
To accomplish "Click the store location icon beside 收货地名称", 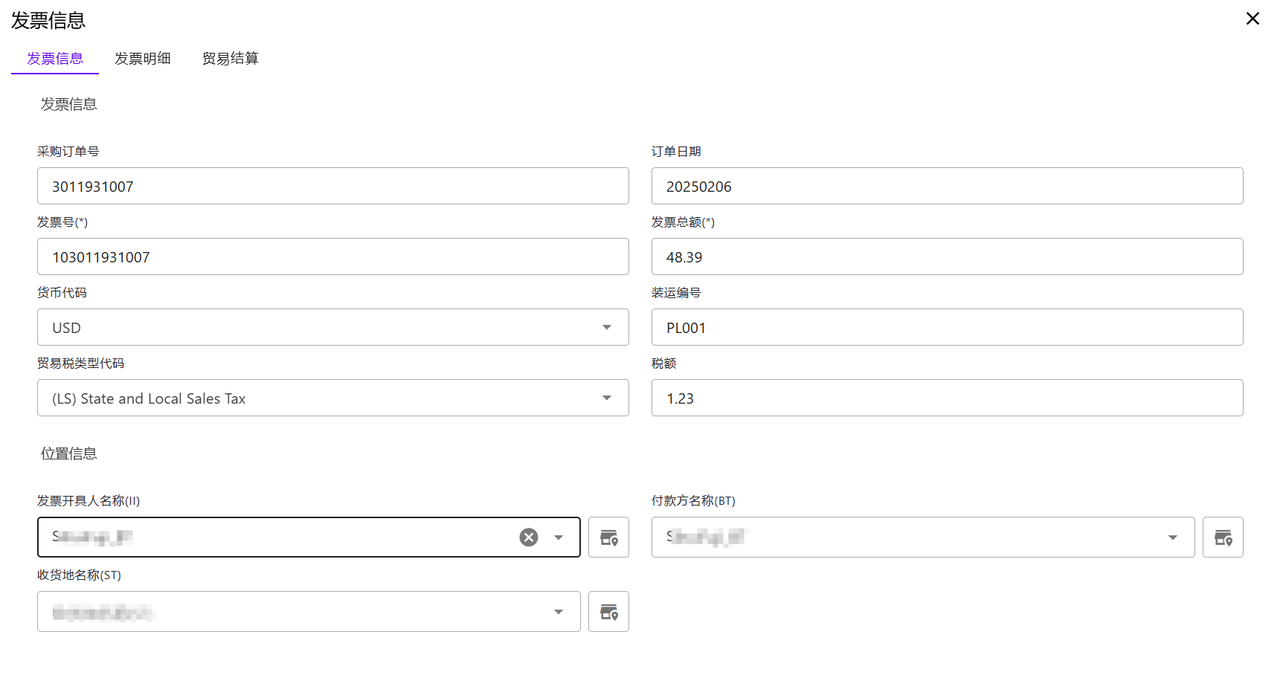I will point(608,611).
